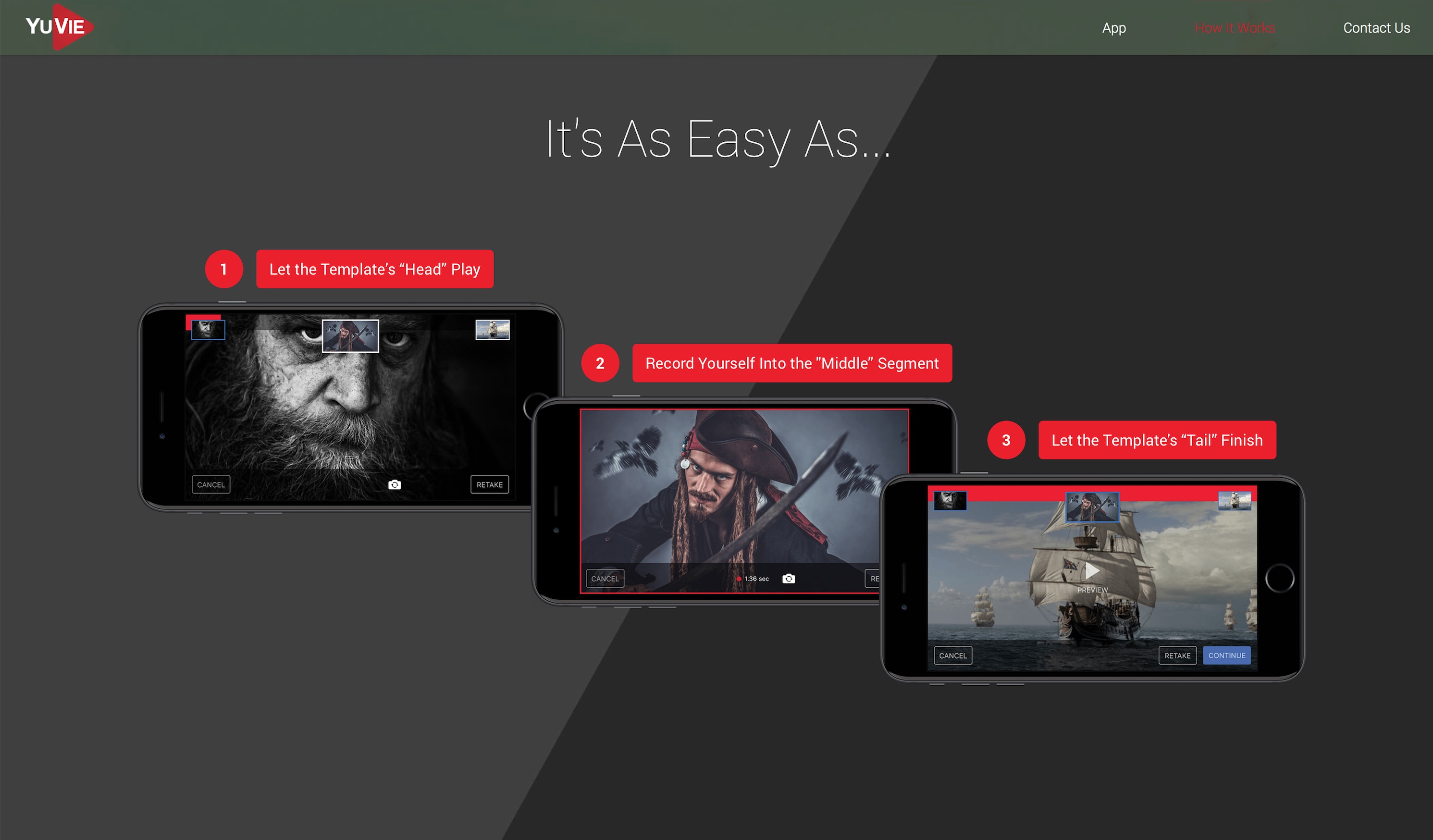Tap the camera switch icon on first phone

[x=395, y=484]
